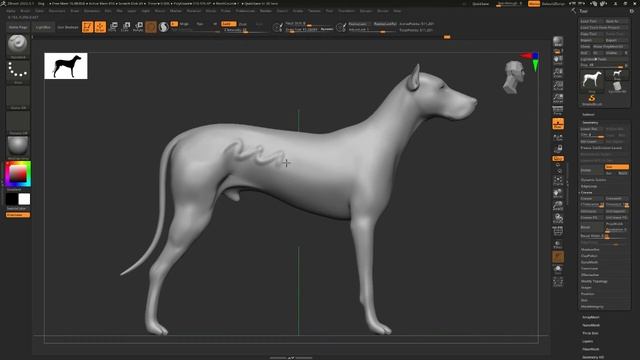Click the orange Menus button

[534, 4]
